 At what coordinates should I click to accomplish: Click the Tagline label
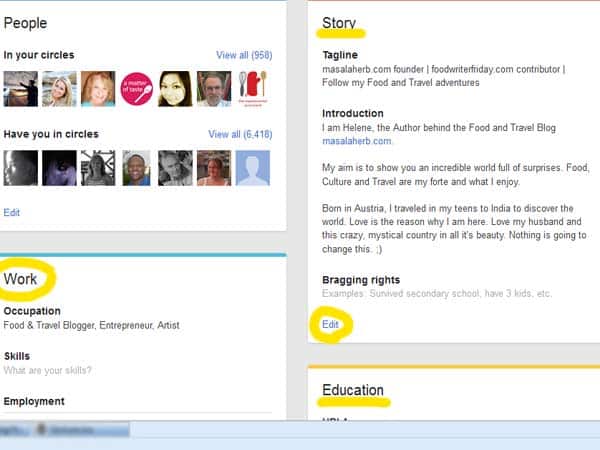(340, 55)
